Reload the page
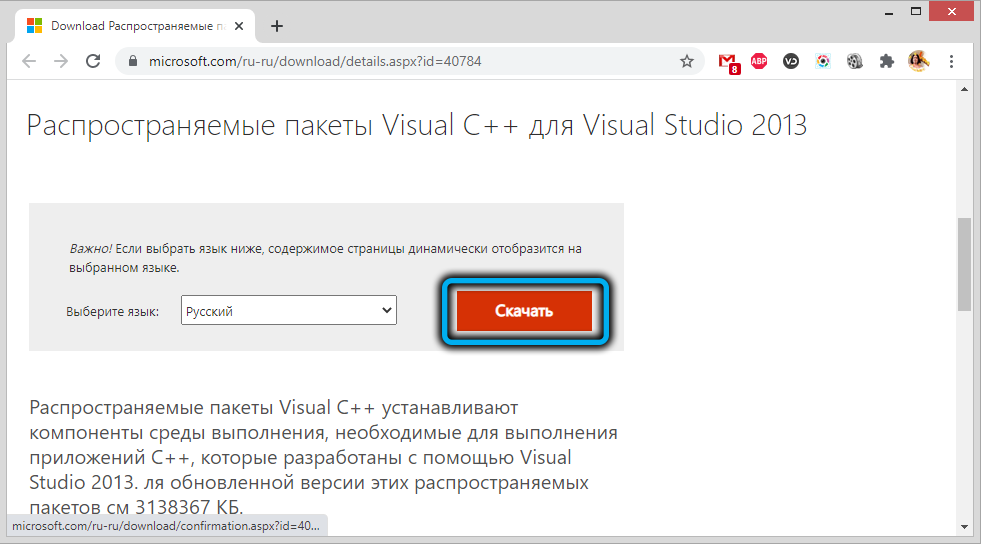The width and height of the screenshot is (981, 544). coord(93,61)
